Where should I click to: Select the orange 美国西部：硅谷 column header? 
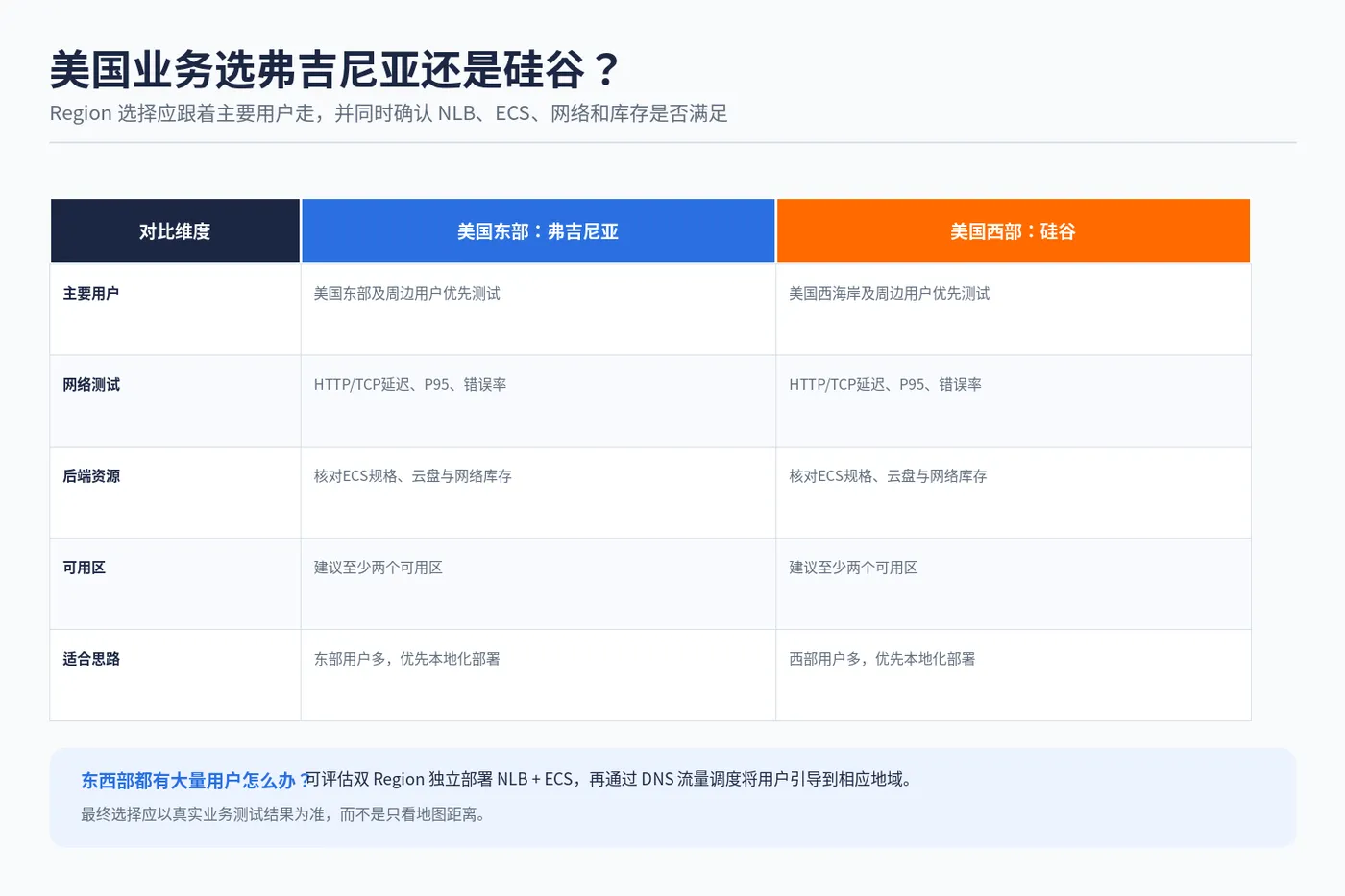[x=1014, y=230]
